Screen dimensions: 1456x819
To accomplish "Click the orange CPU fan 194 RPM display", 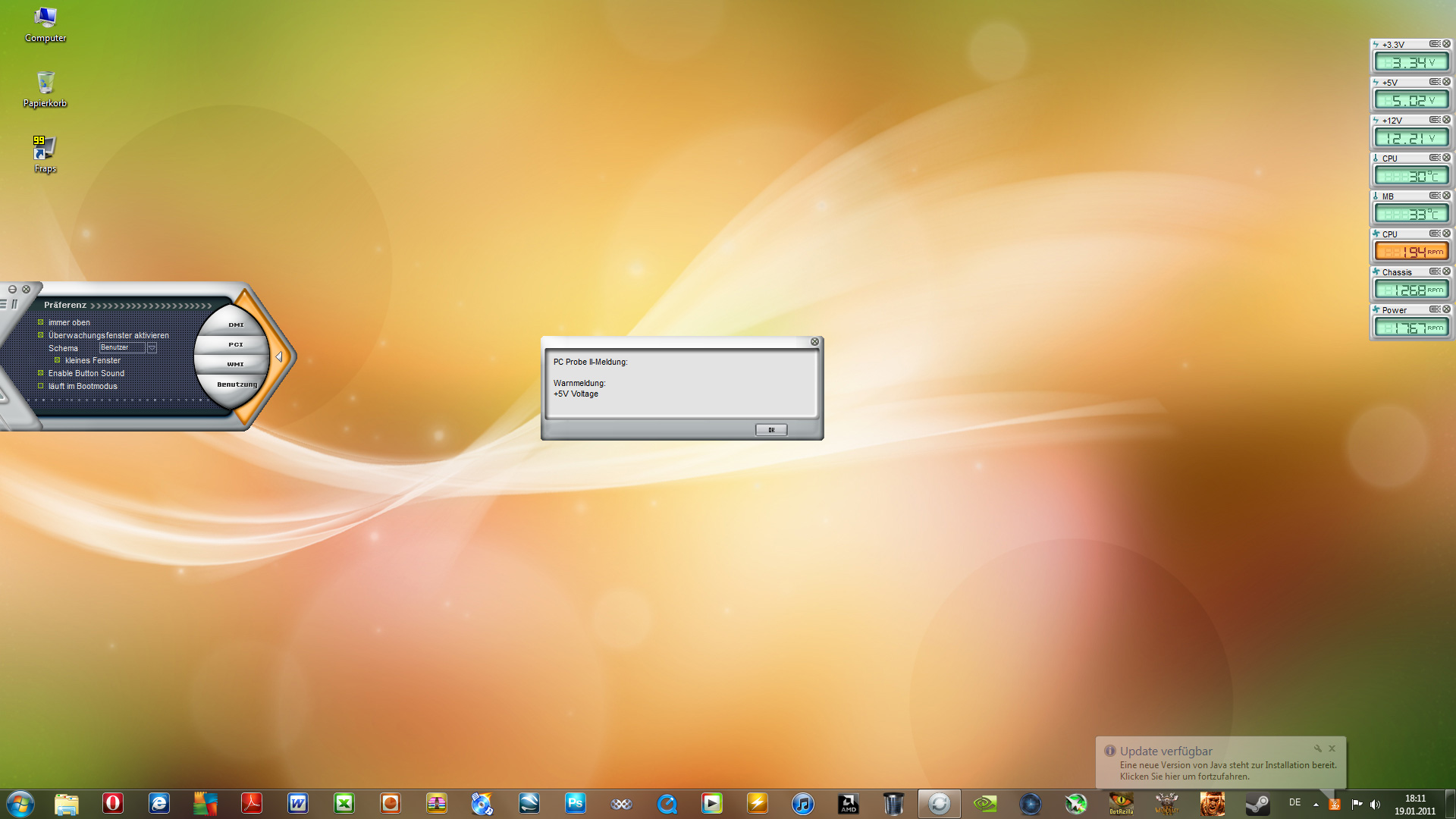I will point(1411,252).
